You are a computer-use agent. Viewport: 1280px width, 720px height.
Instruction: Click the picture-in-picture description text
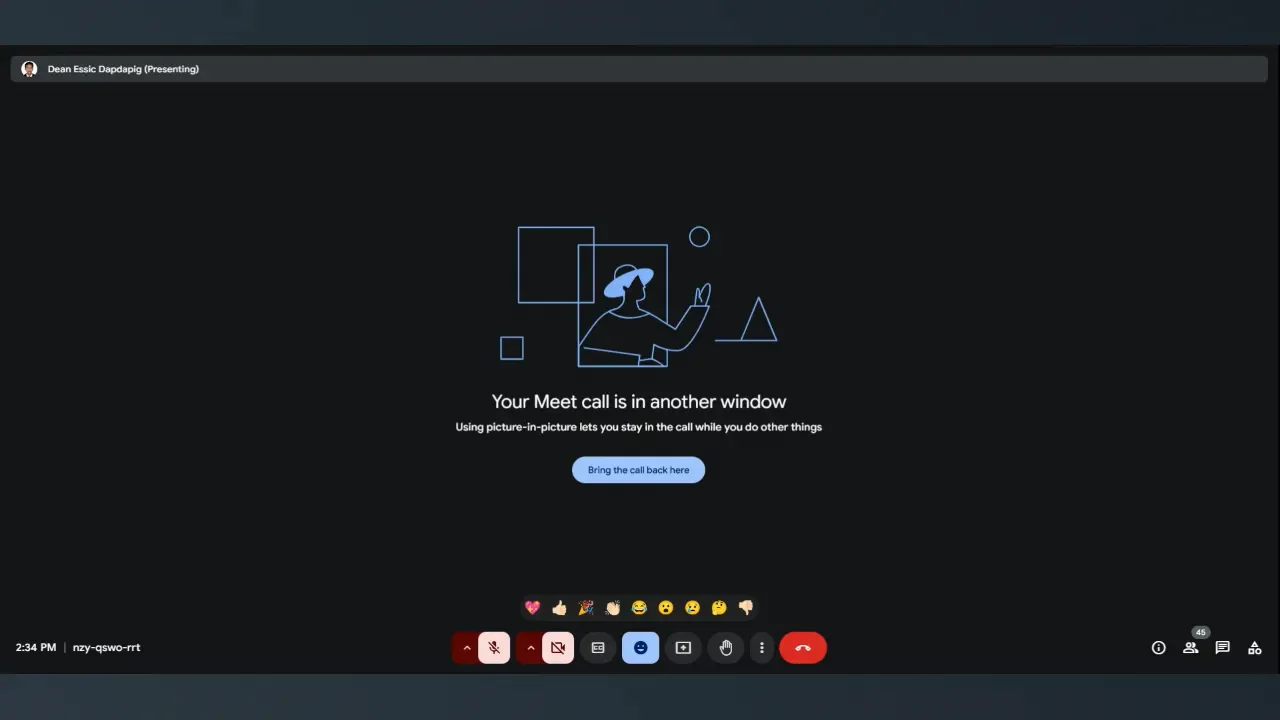(x=639, y=427)
